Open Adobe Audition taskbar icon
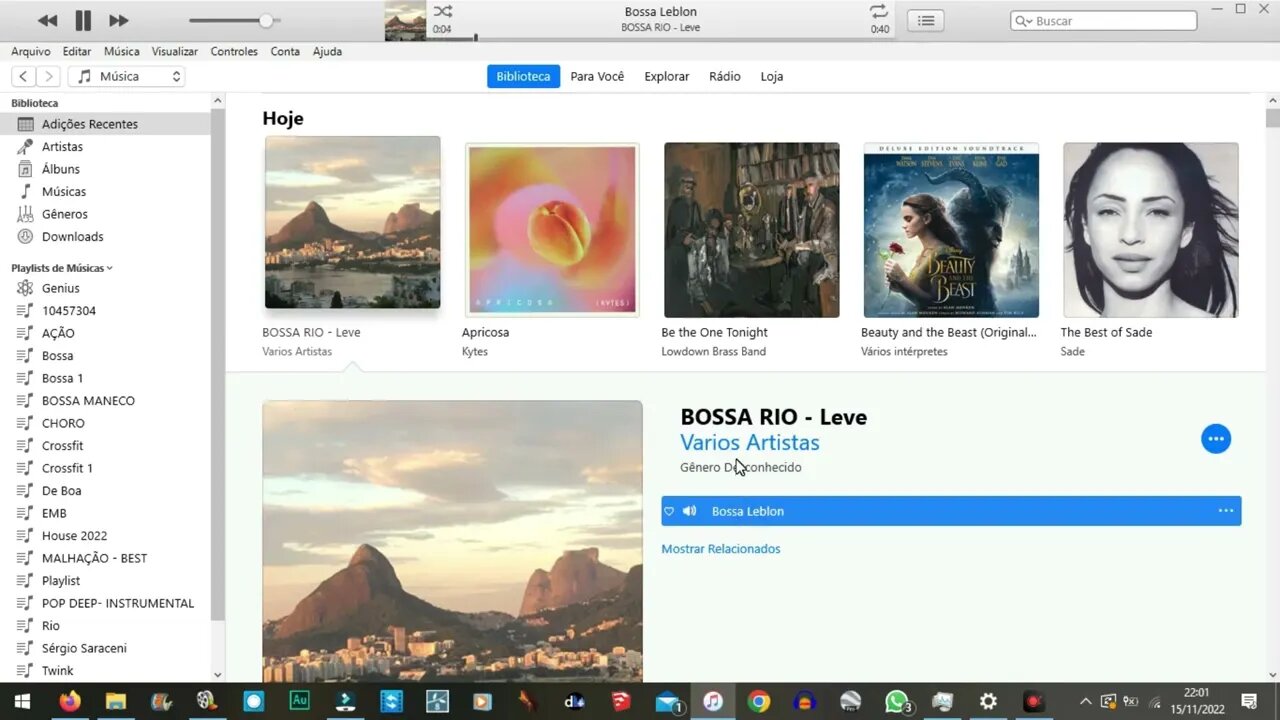1280x720 pixels. (299, 702)
